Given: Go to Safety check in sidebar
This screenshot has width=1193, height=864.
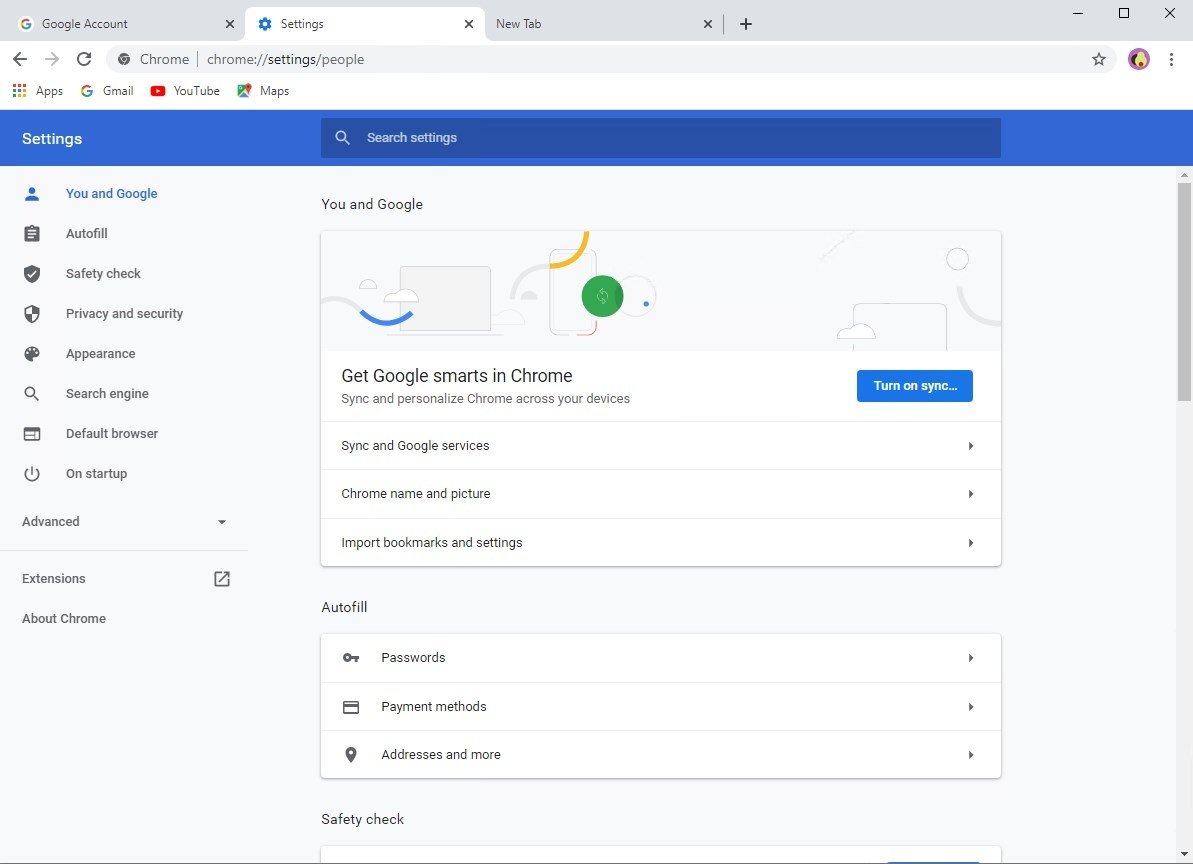Looking at the screenshot, I should tap(103, 274).
